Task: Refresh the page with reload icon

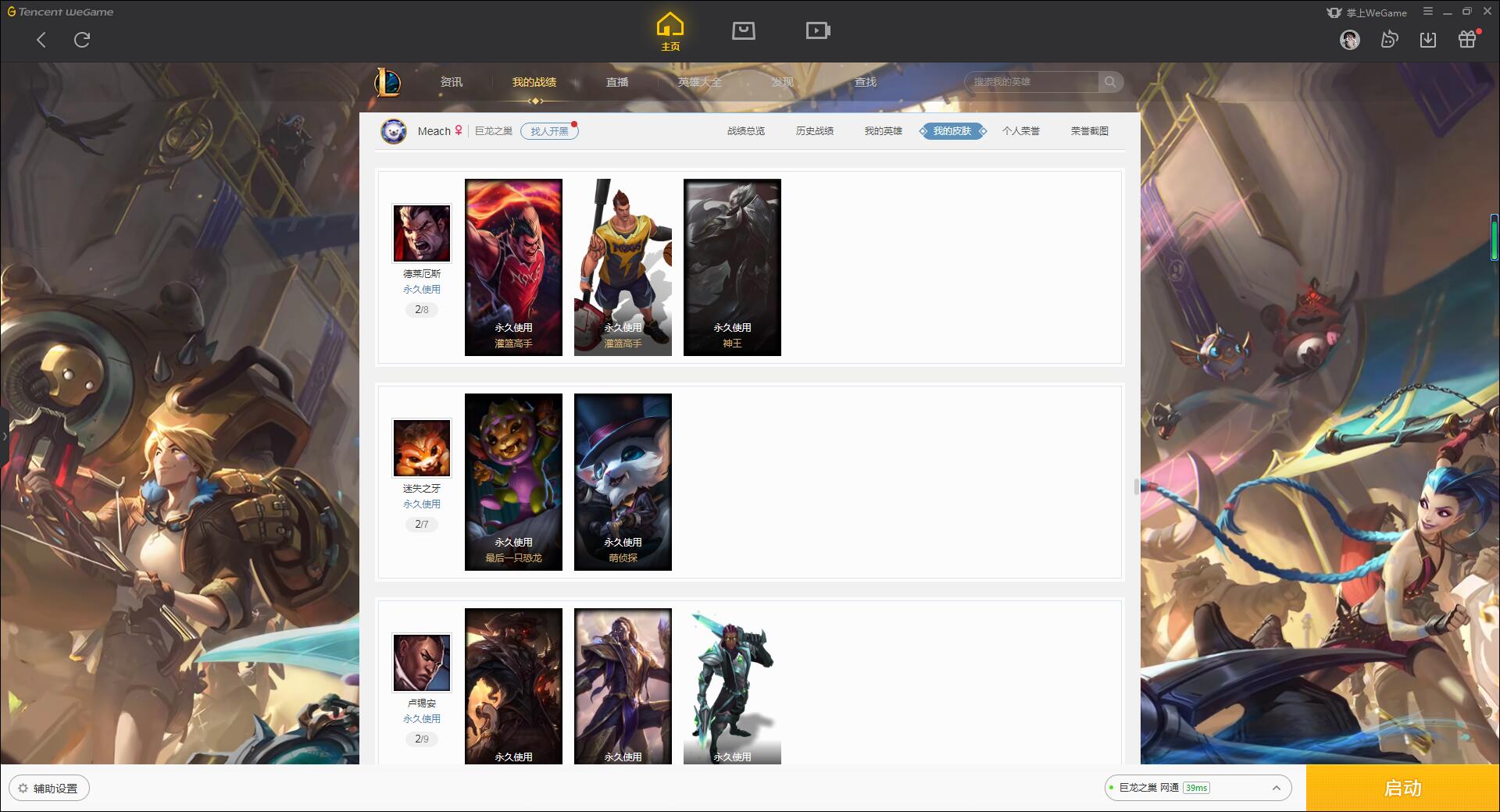Action: [82, 40]
